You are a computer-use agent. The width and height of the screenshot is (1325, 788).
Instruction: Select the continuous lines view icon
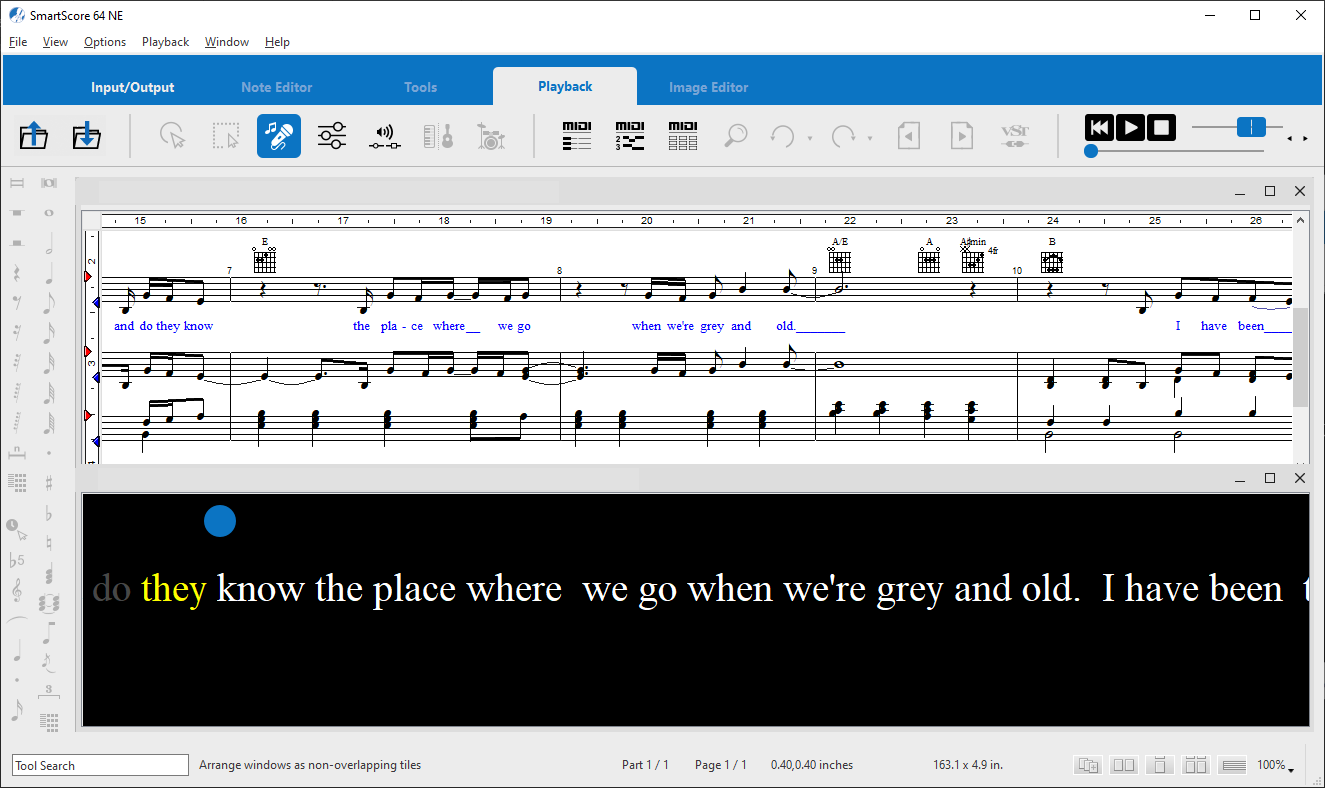point(1233,765)
